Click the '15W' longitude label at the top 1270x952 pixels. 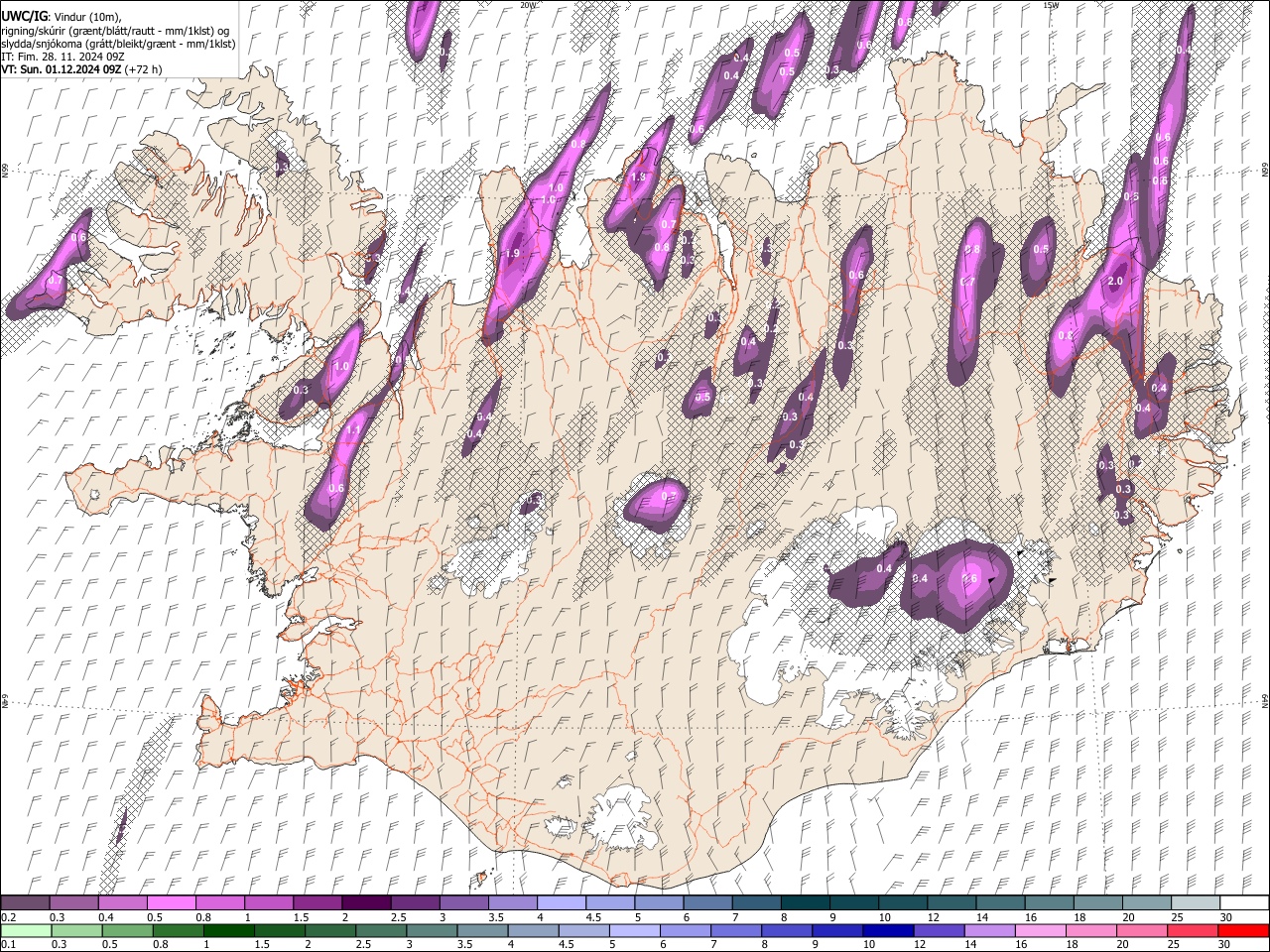[x=1050, y=5]
